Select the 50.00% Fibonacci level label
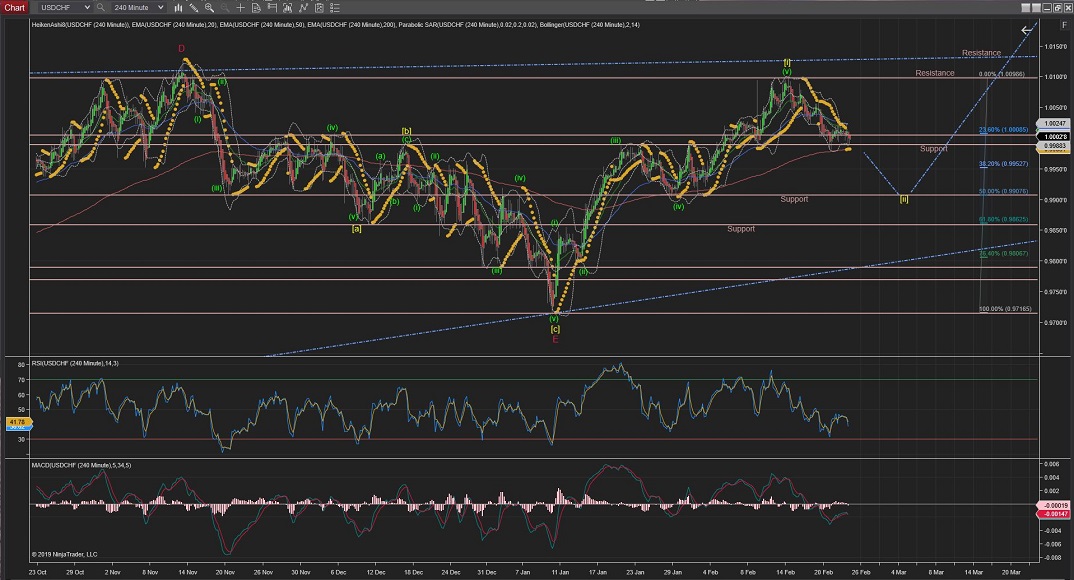The width and height of the screenshot is (1074, 580). point(1003,191)
